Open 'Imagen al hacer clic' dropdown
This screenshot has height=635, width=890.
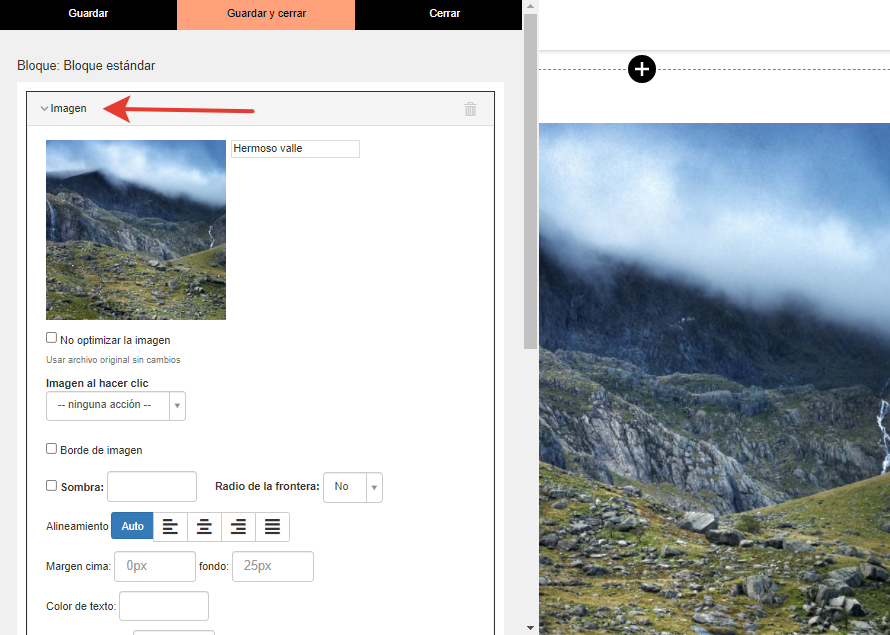116,406
